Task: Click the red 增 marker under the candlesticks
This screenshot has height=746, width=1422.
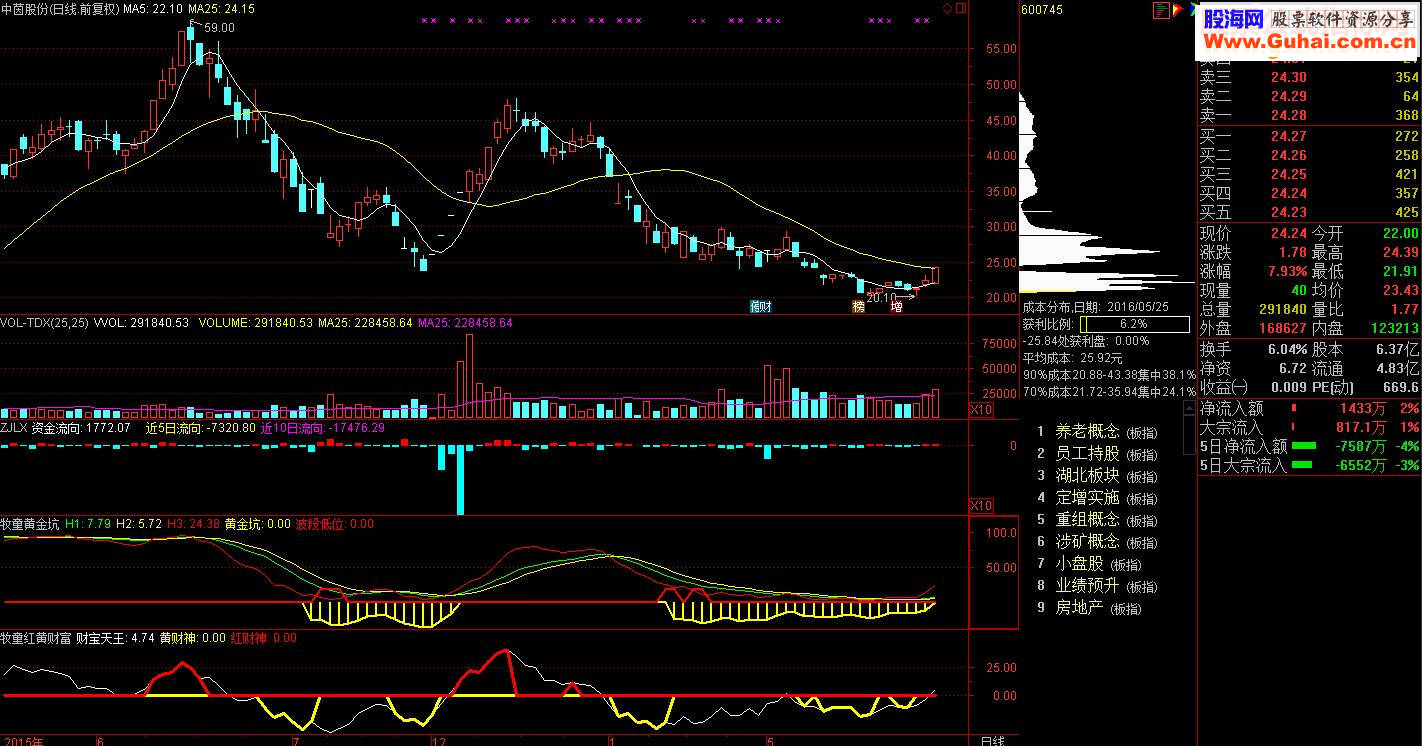Action: (897, 306)
